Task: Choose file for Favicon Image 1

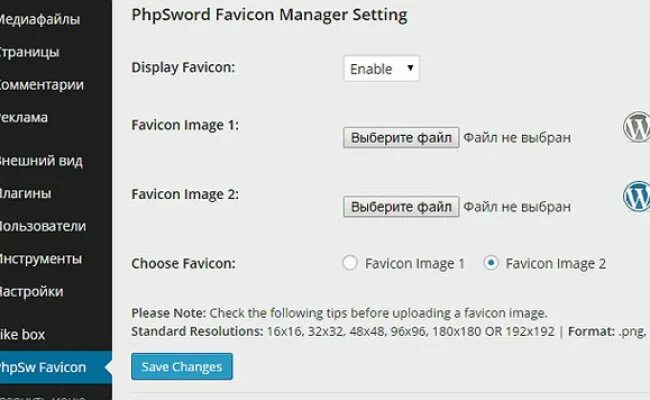Action: point(401,137)
